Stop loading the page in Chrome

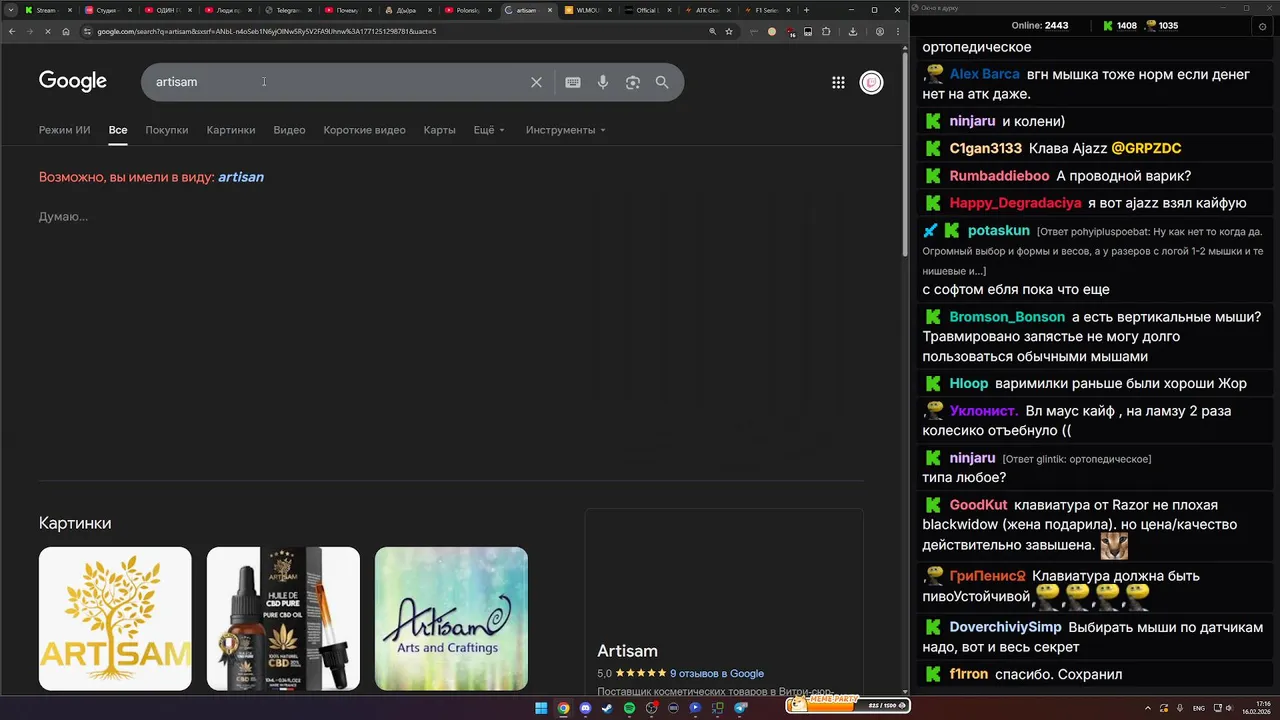47,31
